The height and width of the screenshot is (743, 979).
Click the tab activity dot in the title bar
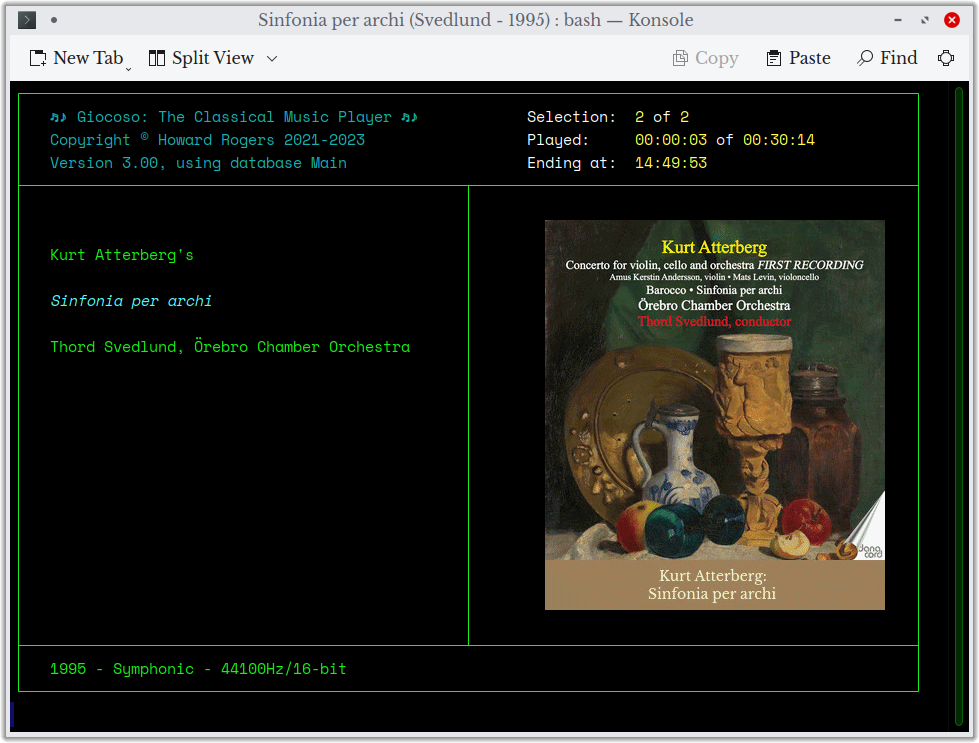click(x=54, y=19)
